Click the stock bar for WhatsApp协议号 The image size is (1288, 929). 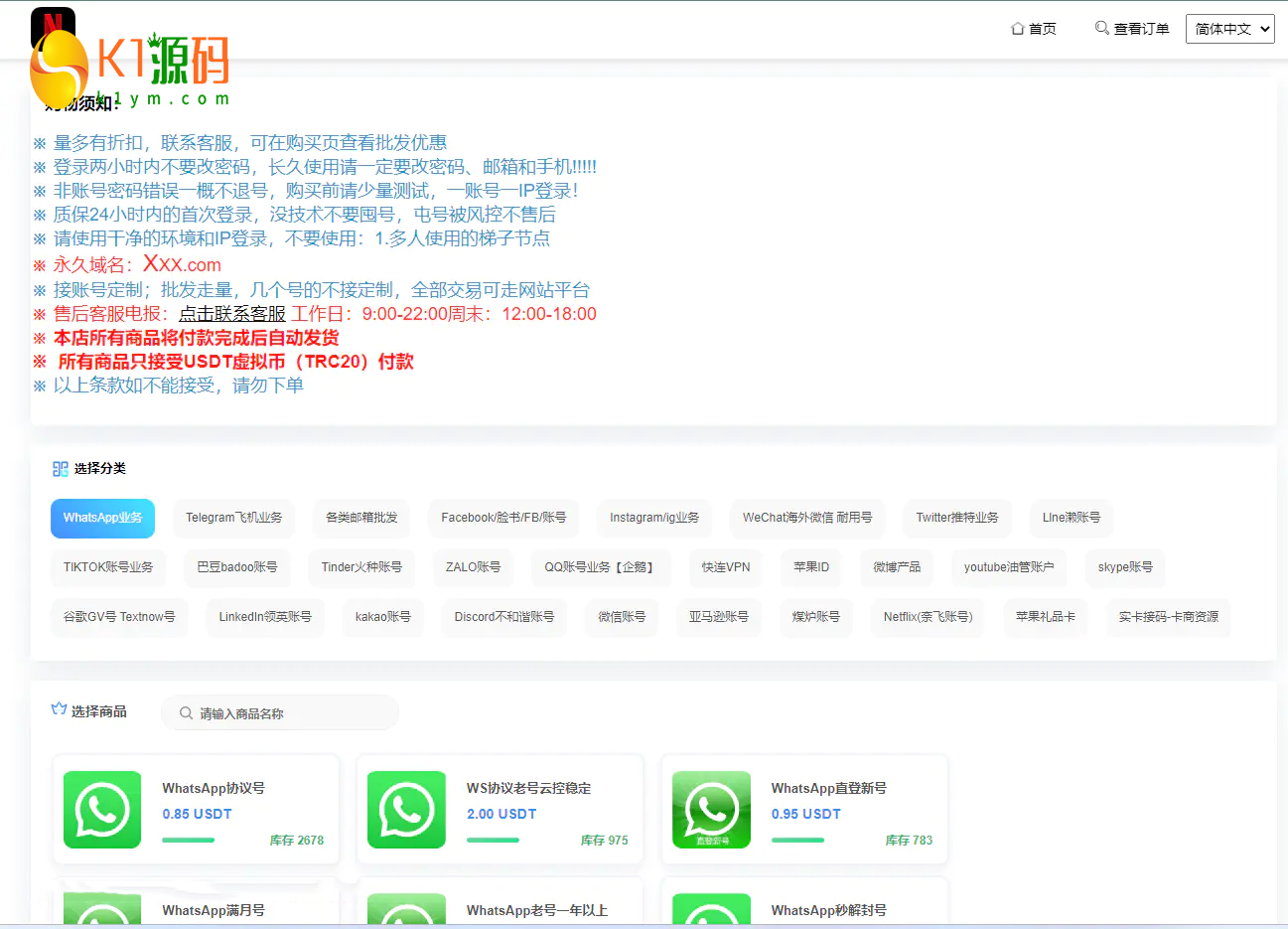[189, 841]
